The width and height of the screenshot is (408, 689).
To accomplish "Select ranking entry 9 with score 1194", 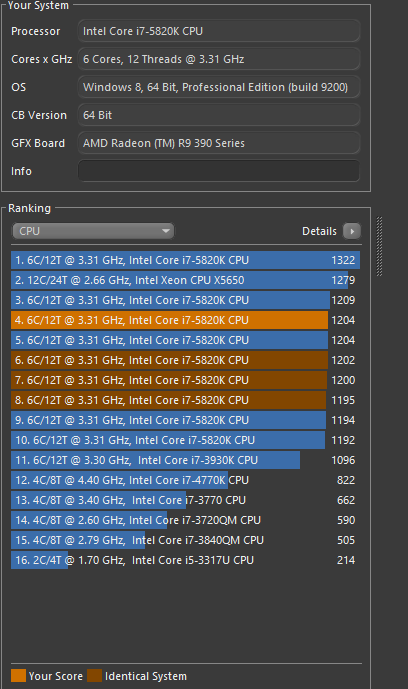I will click(185, 420).
